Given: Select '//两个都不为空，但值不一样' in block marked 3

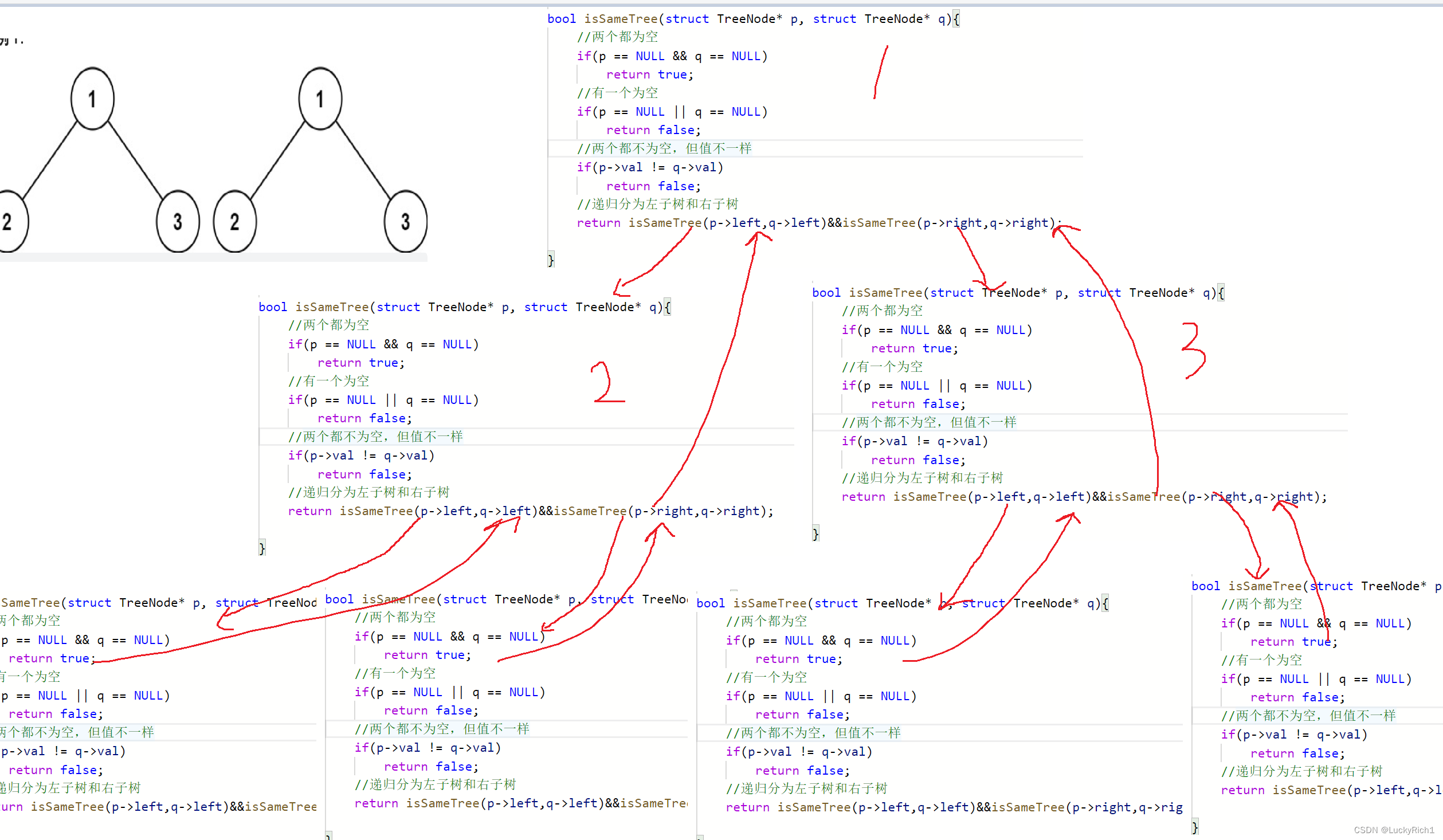Looking at the screenshot, I should 929,422.
